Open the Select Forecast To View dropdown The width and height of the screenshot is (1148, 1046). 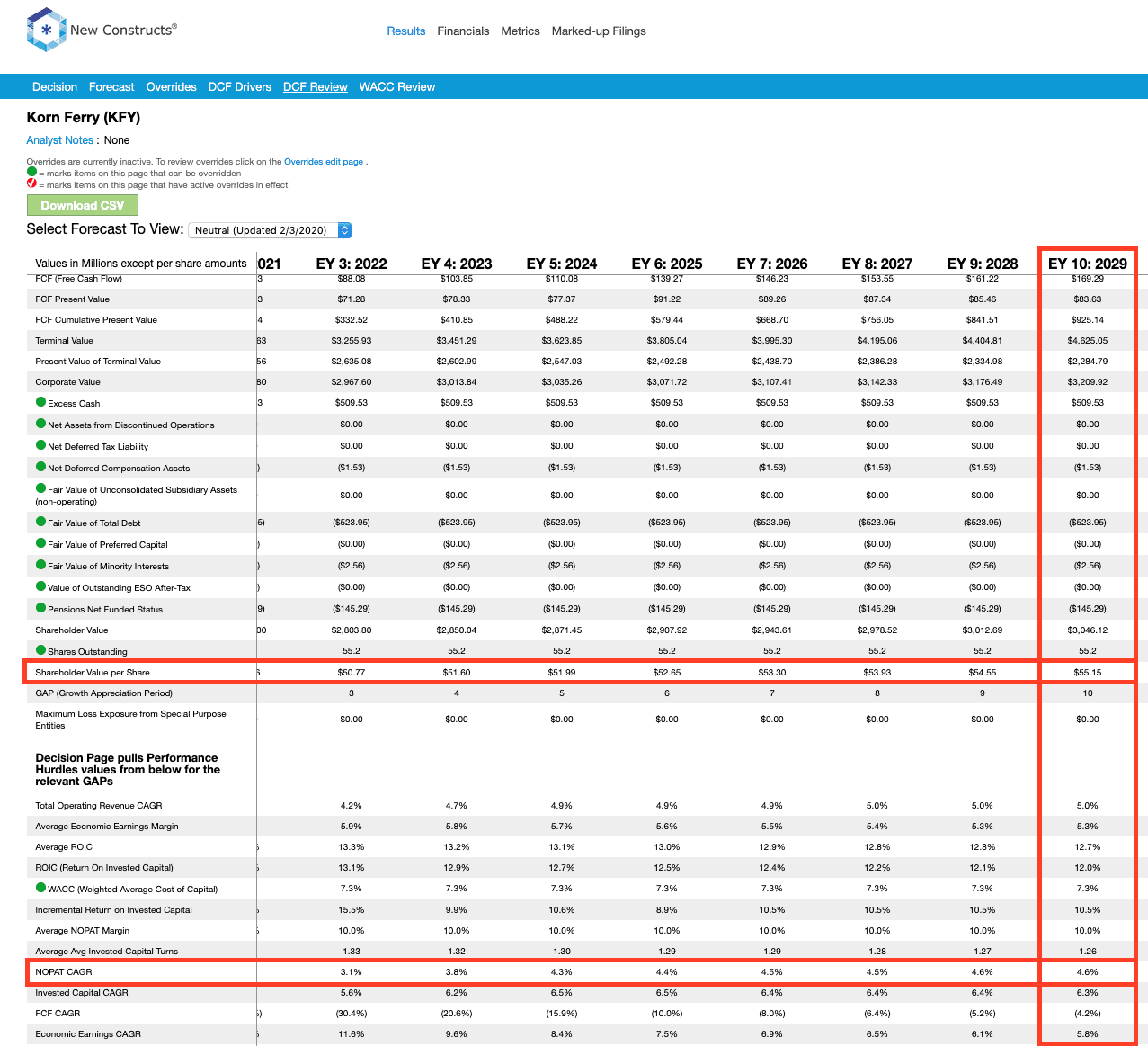coord(271,230)
